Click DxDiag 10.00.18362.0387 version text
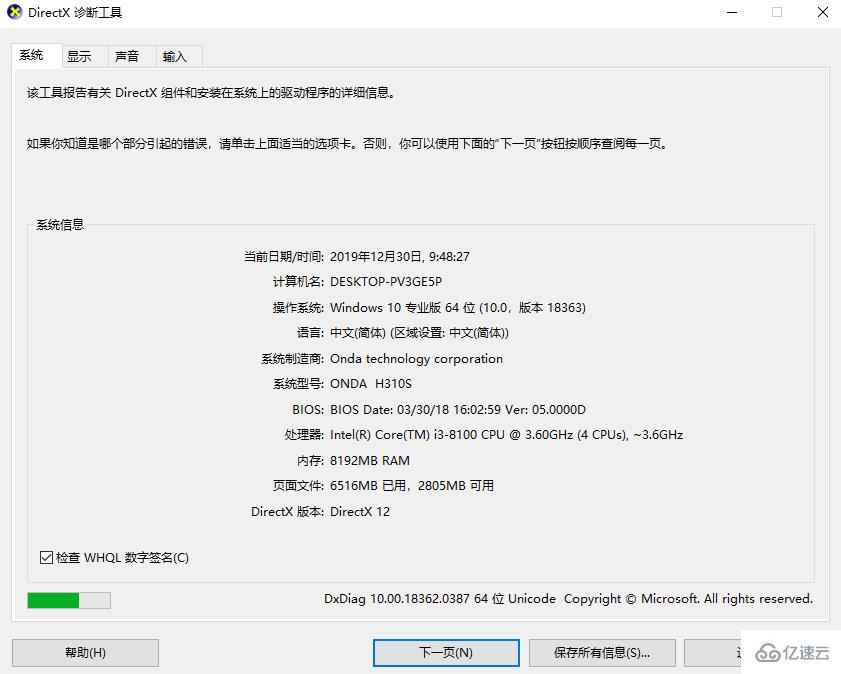This screenshot has height=674, width=841. click(x=440, y=599)
